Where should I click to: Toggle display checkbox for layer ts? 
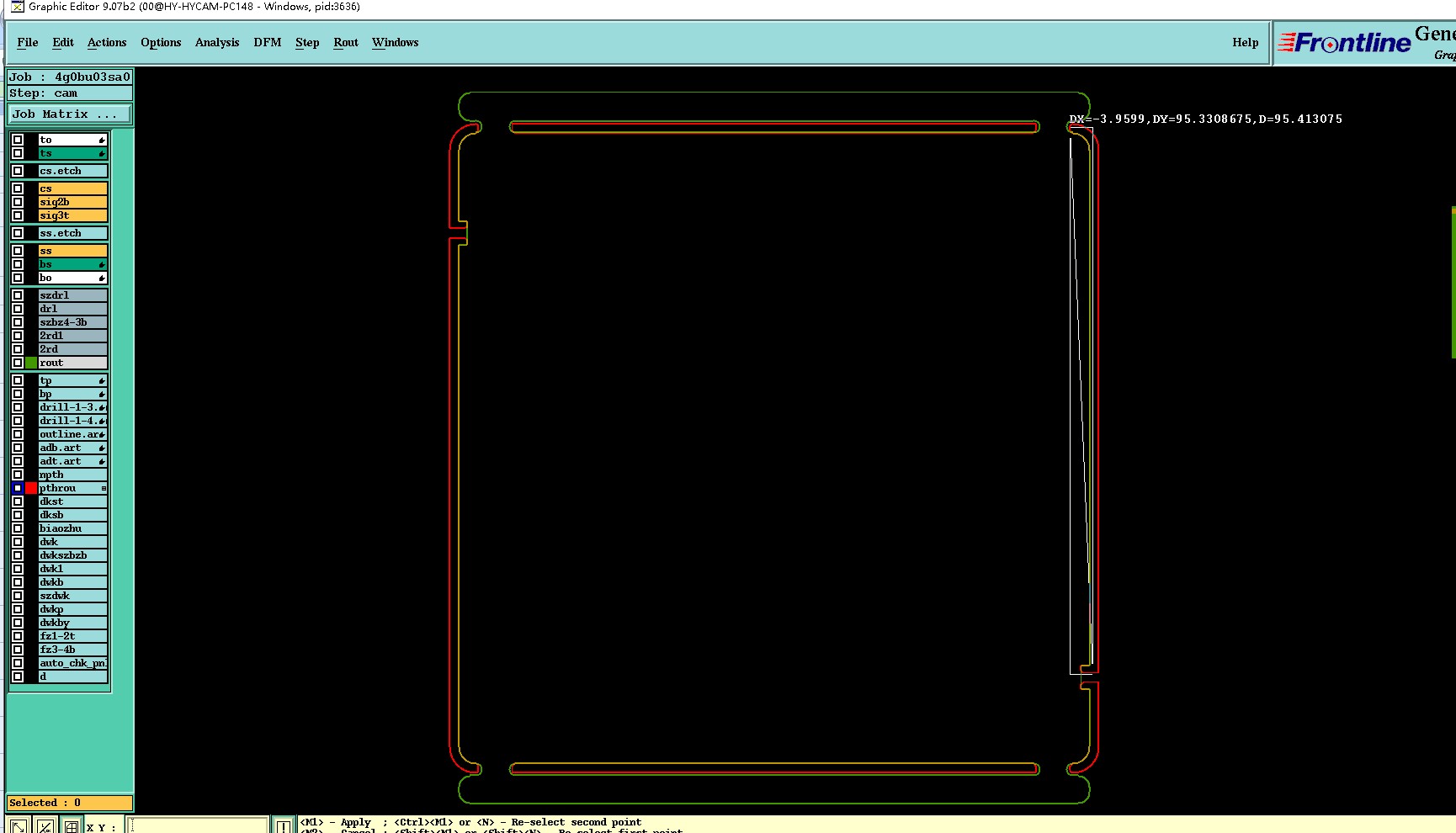point(18,153)
